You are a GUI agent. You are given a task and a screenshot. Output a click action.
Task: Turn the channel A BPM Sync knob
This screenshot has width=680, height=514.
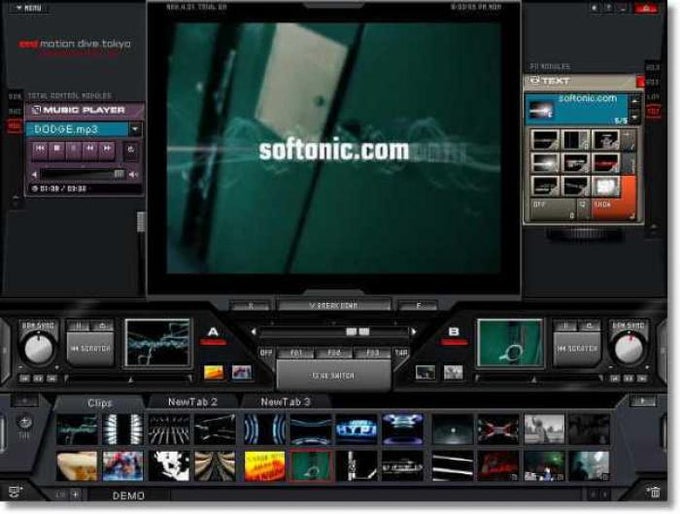[38, 348]
